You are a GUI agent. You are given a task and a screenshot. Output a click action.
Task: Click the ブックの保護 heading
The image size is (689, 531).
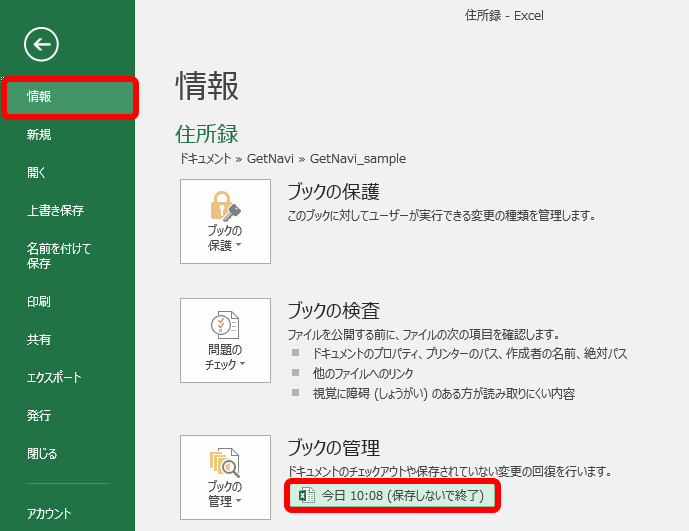[334, 192]
